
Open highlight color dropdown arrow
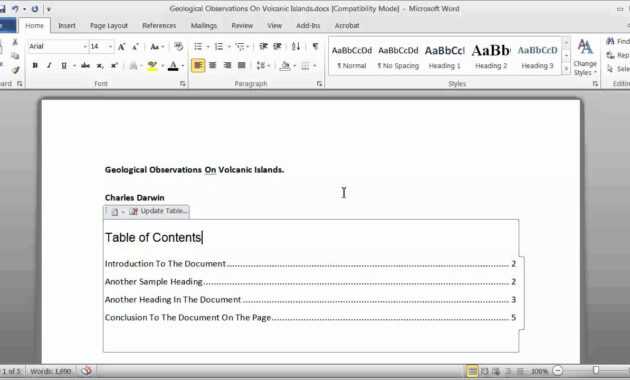pyautogui.click(x=162, y=66)
